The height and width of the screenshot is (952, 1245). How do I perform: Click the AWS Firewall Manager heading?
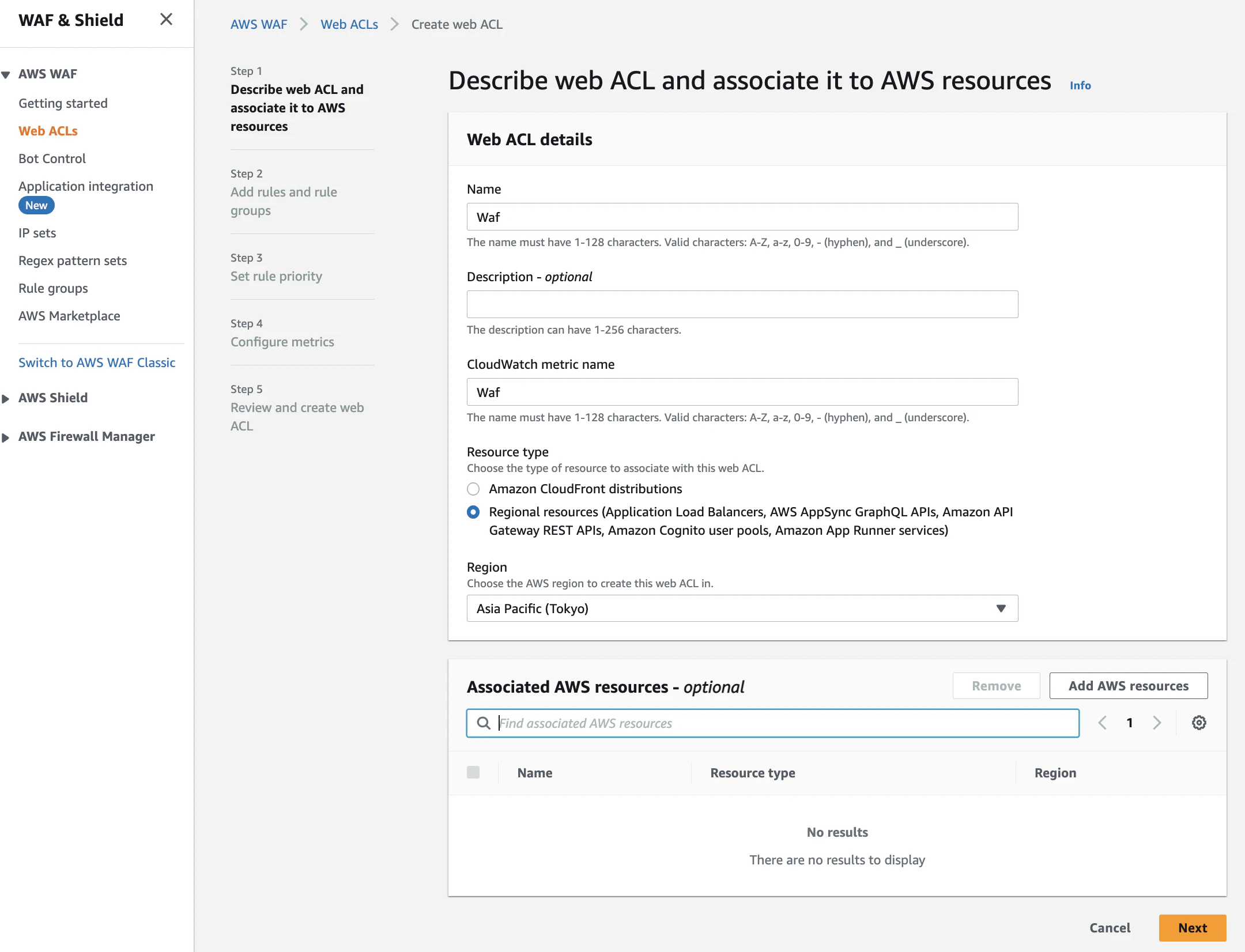click(86, 436)
